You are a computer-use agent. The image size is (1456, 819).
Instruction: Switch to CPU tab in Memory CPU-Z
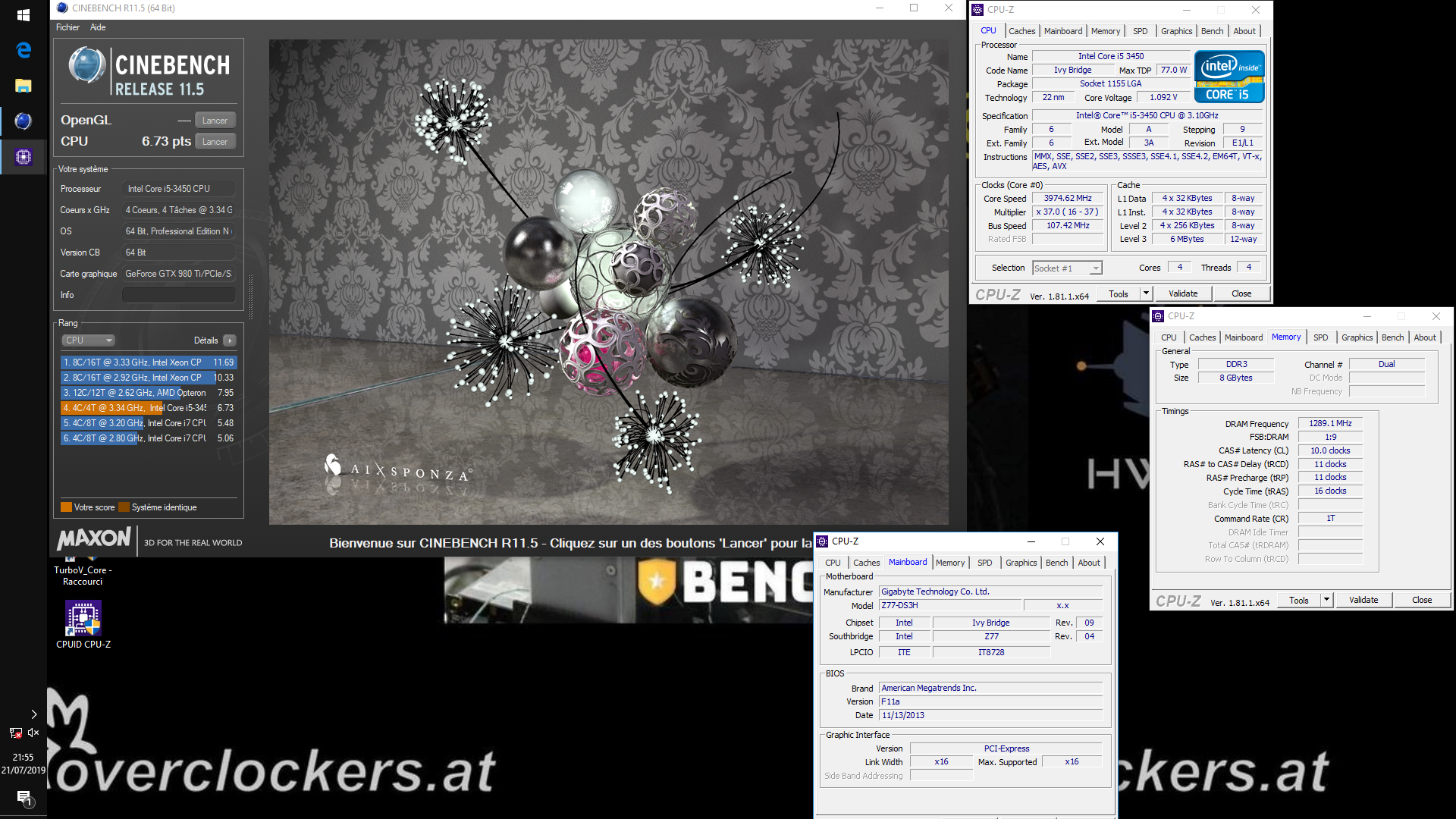[x=1169, y=337]
